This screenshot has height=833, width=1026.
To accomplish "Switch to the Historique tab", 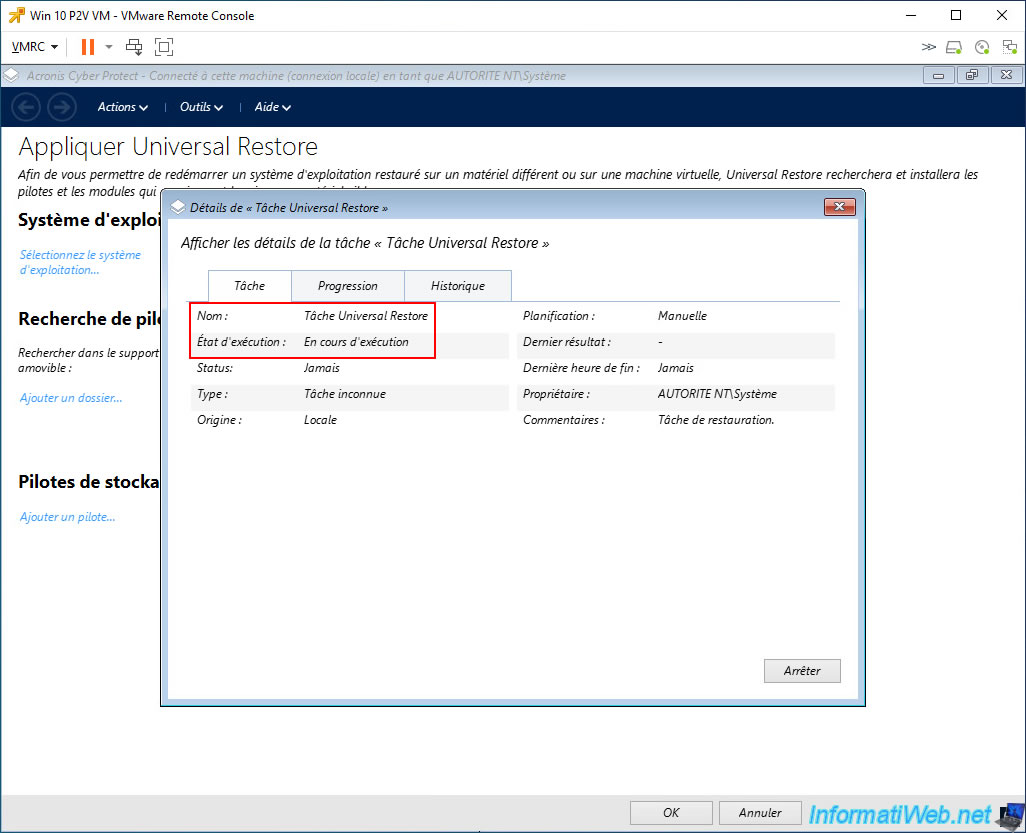I will (x=458, y=286).
